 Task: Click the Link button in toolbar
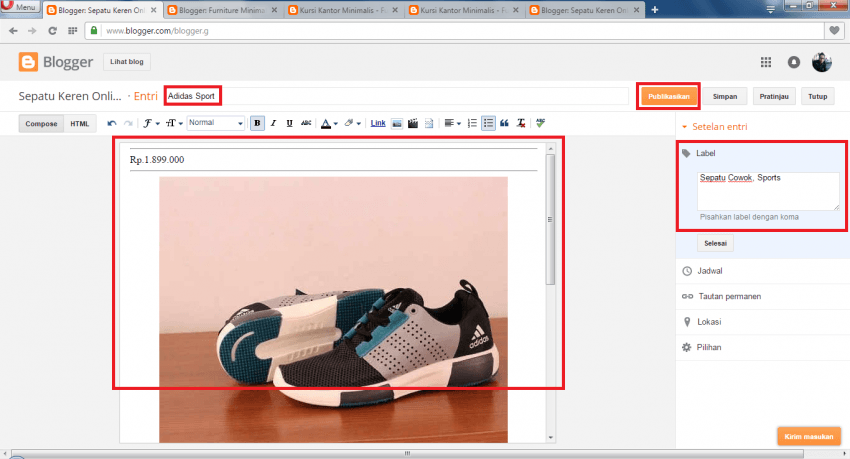point(378,123)
